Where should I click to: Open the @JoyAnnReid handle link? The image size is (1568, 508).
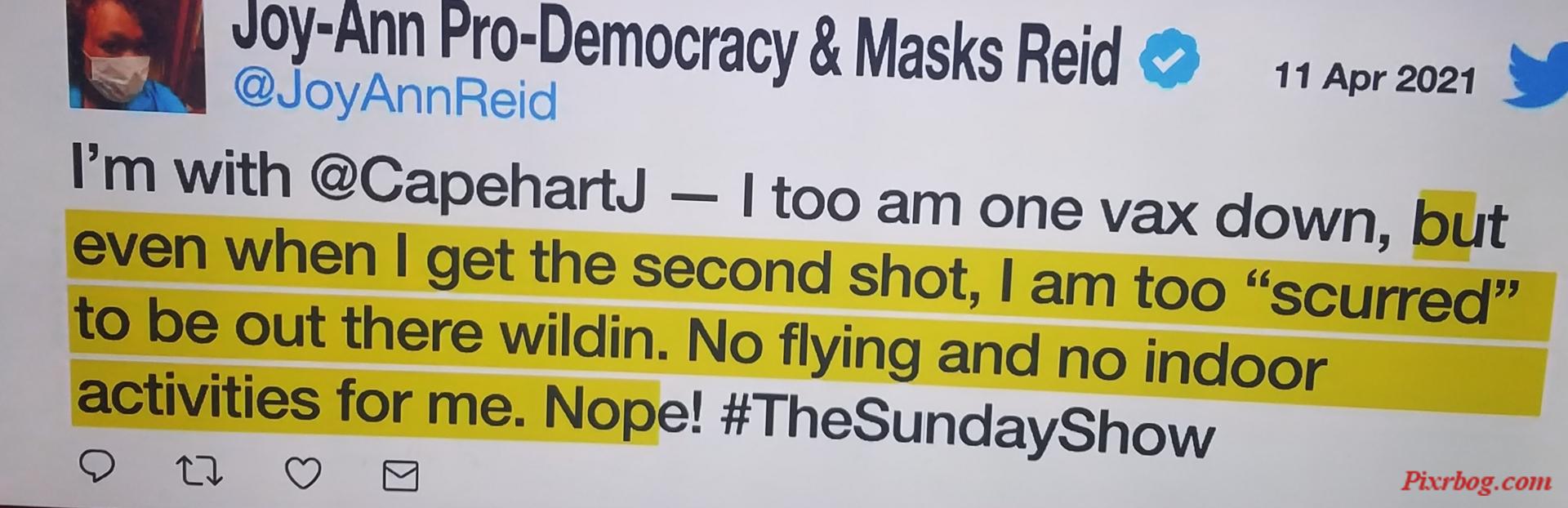394,99
